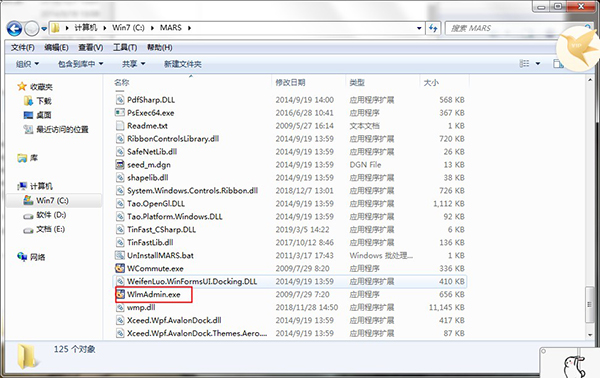Click the 11,145 KB size of wmp.dll

pyautogui.click(x=447, y=307)
